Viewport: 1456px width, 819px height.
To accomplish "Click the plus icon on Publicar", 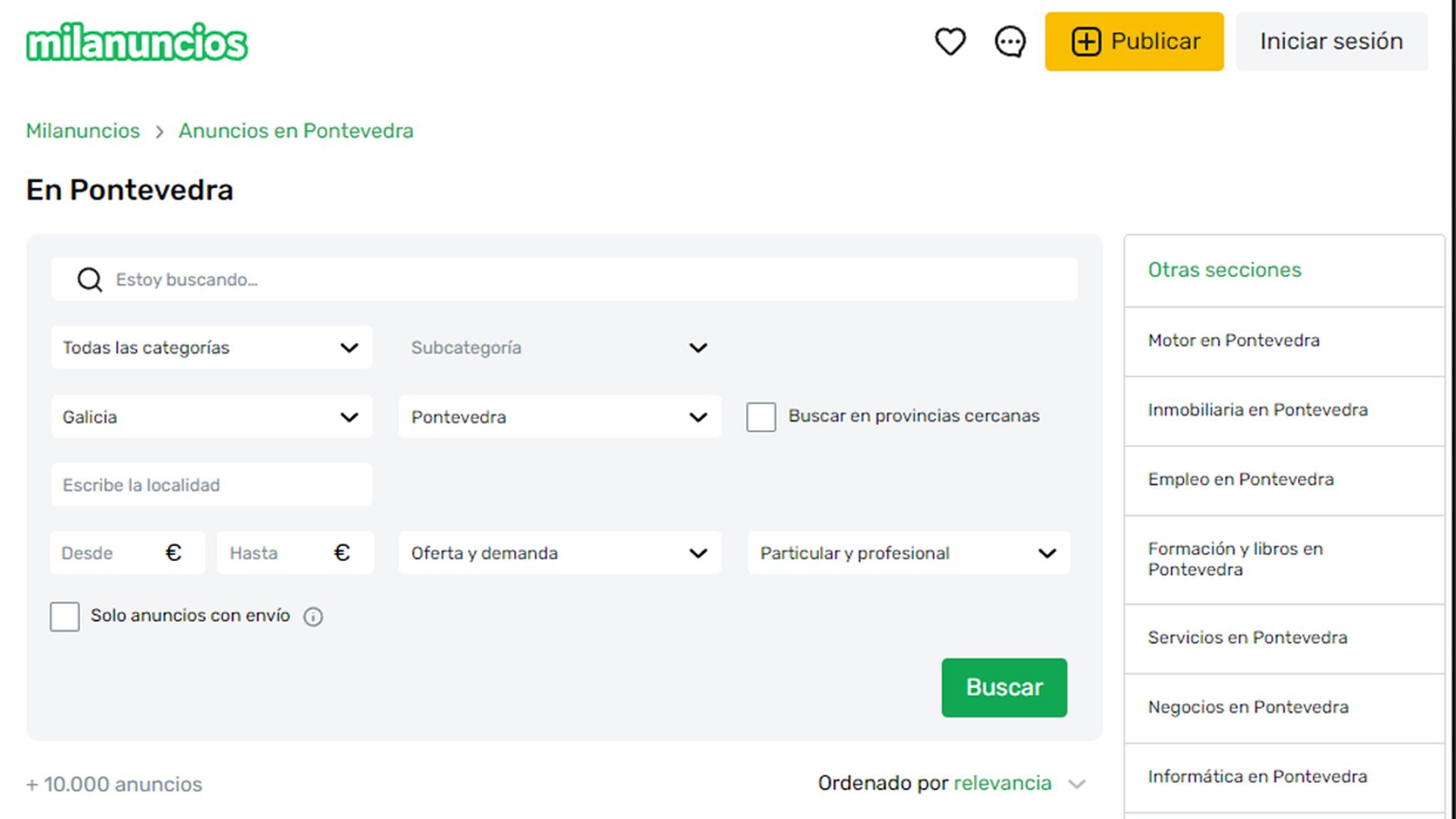I will [1086, 41].
